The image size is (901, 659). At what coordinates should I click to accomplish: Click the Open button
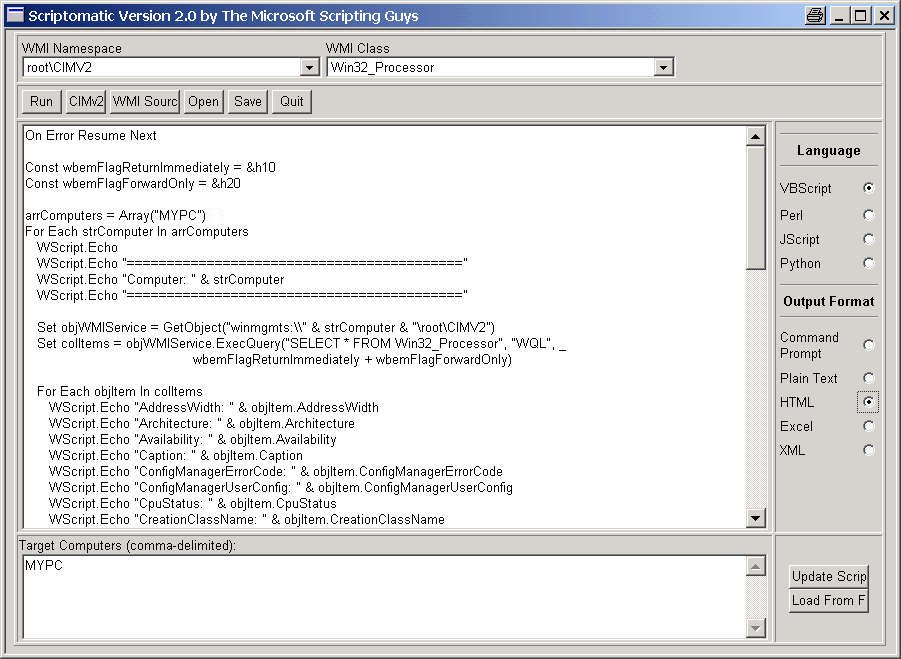[203, 102]
